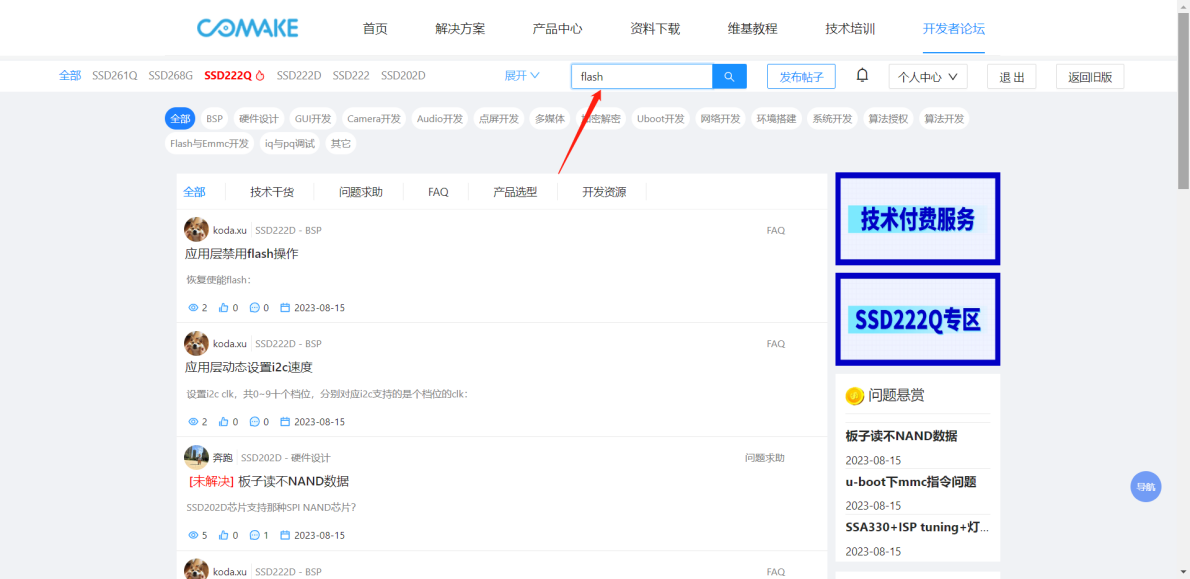
Task: Click the comment icon on the i2c post
Action: click(x=254, y=422)
